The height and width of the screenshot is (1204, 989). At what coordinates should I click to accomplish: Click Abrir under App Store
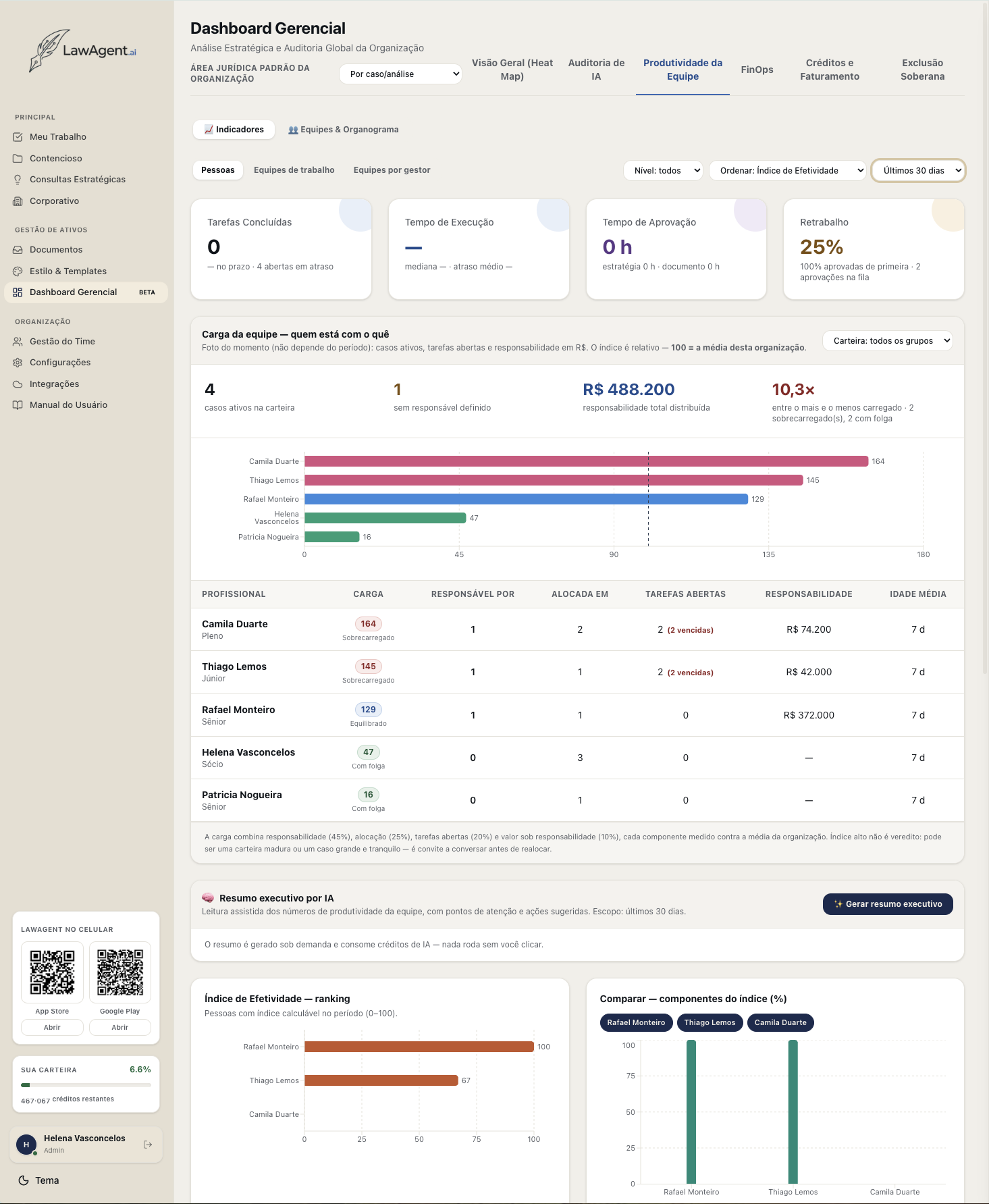pyautogui.click(x=52, y=1027)
